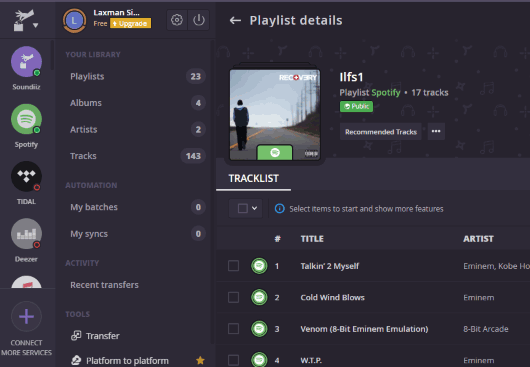Open the three-dots more options menu
530x367 pixels.
point(436,131)
